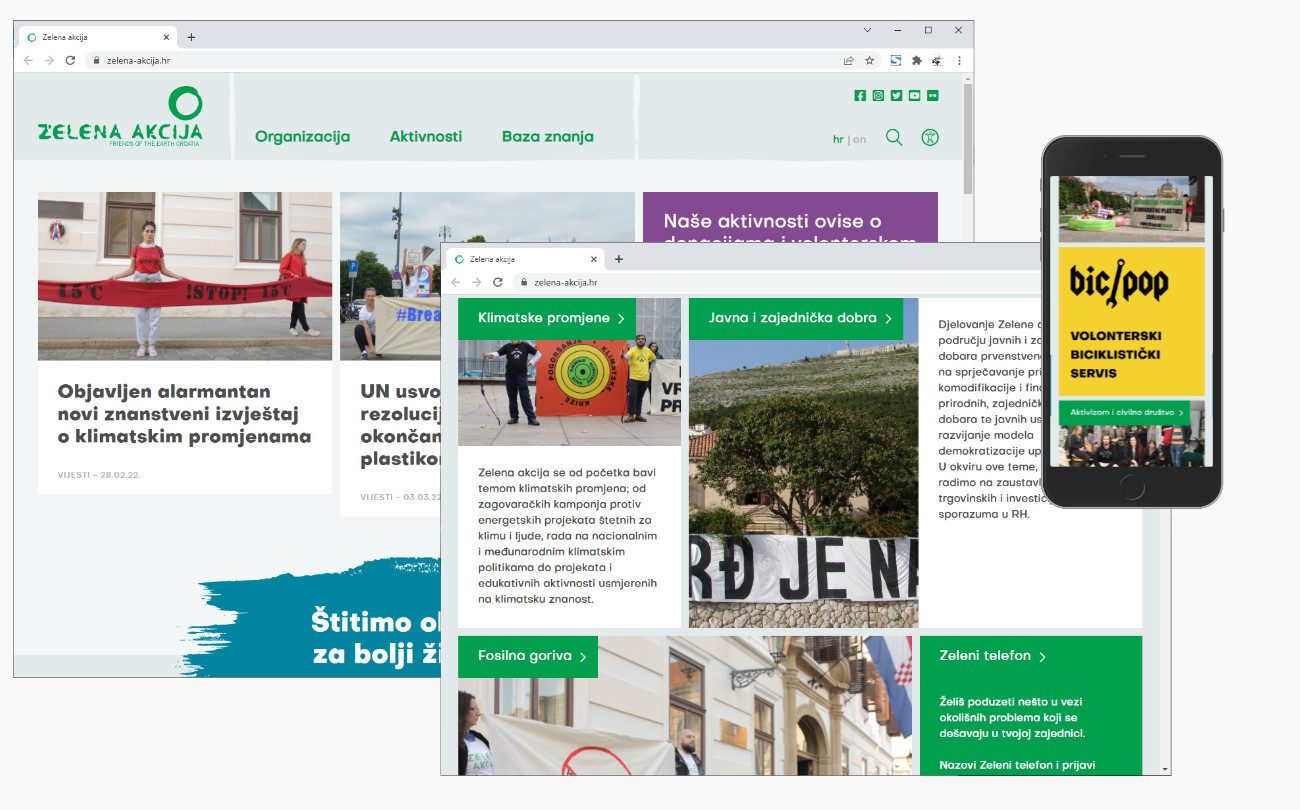Open the Flickr social icon
The image size is (1300, 810).
pos(932,96)
